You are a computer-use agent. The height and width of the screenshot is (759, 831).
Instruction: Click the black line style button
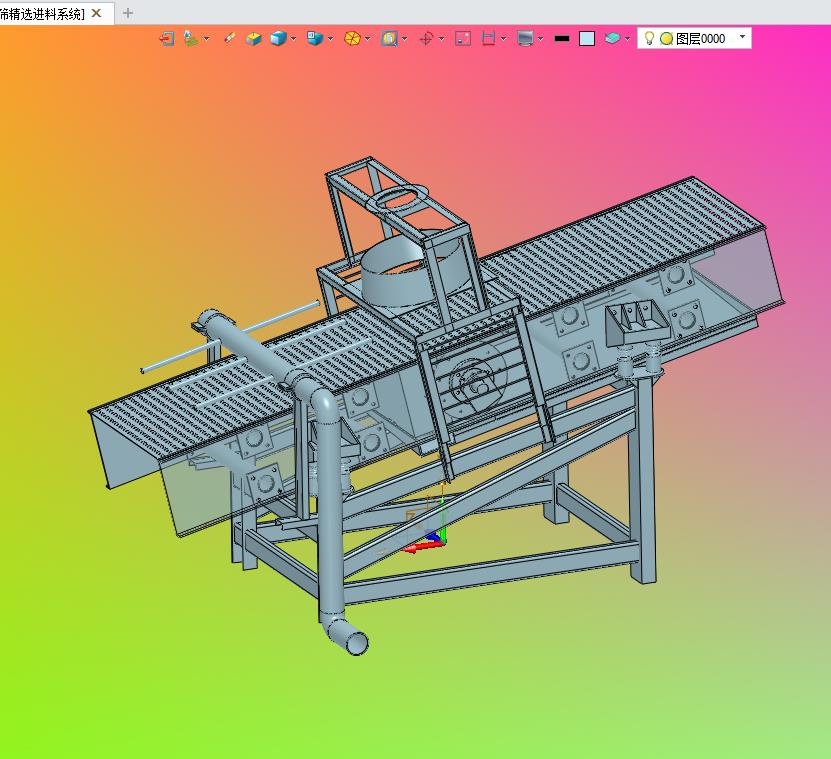tap(562, 38)
